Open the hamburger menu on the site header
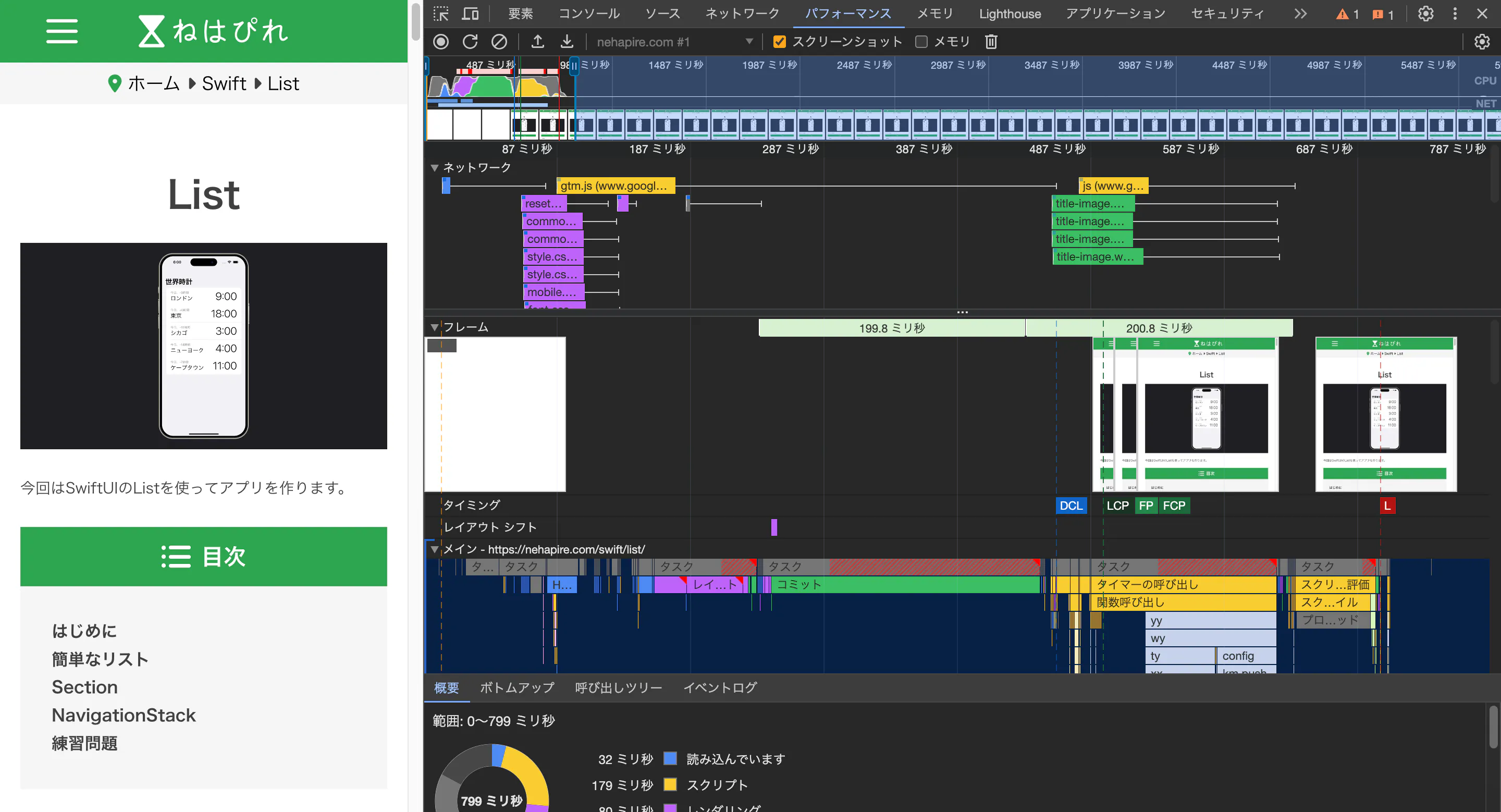The width and height of the screenshot is (1501, 812). 62,31
